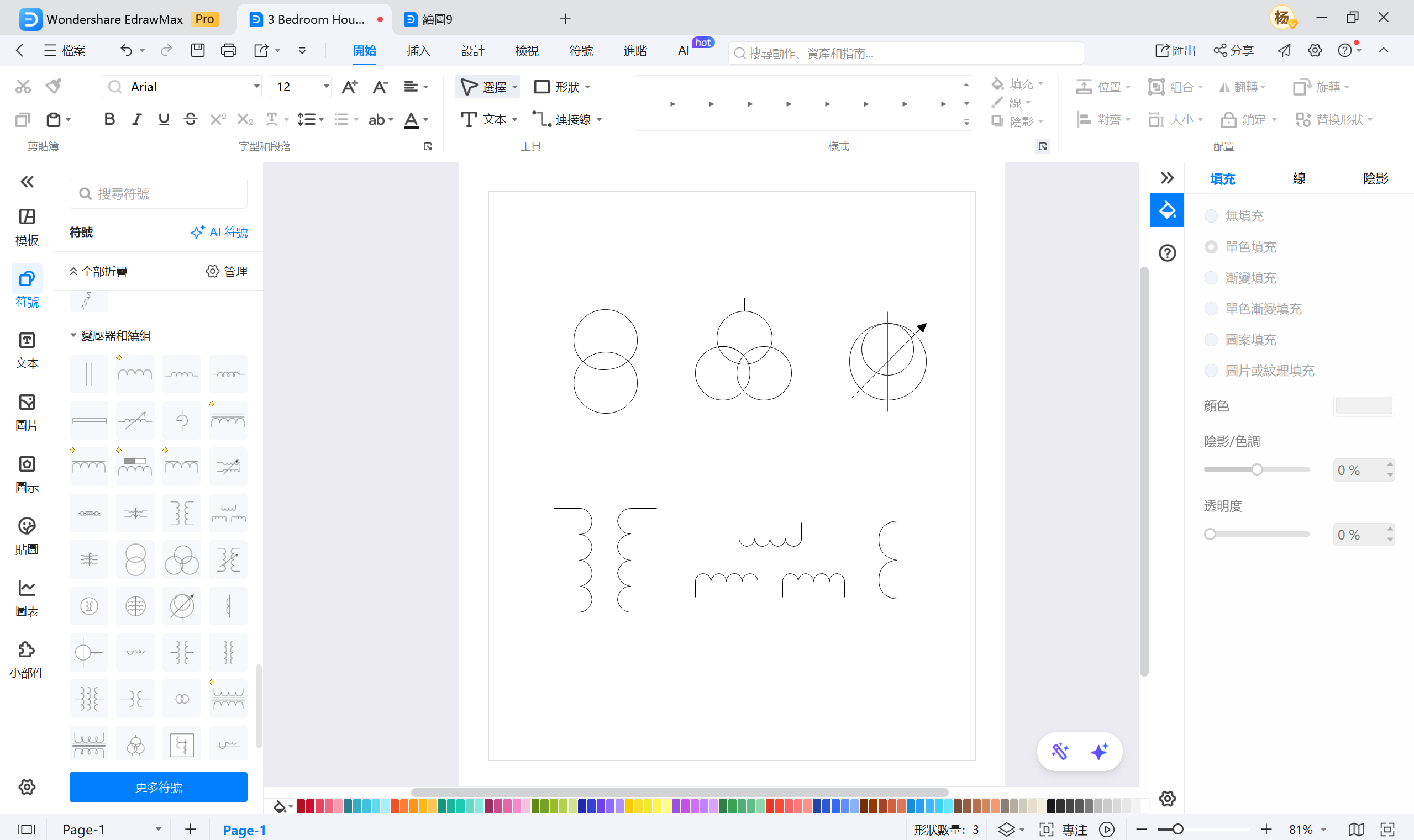Collapse the 變壓器和繞組 symbol category
Image resolution: width=1414 pixels, height=840 pixels.
tap(73, 335)
